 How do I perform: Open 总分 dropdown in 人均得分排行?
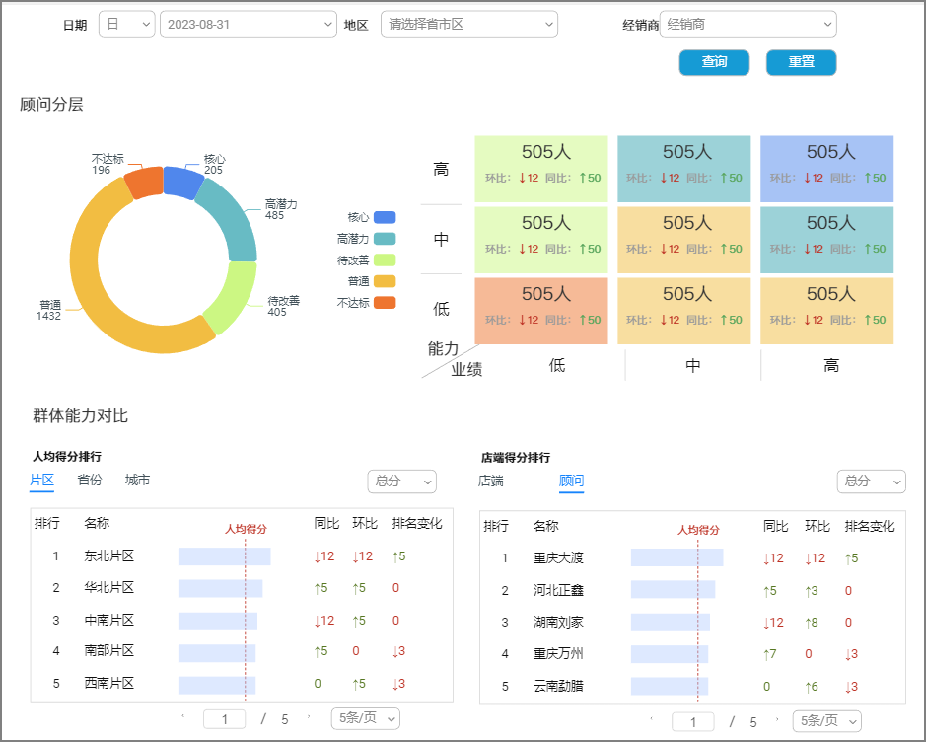pos(402,482)
